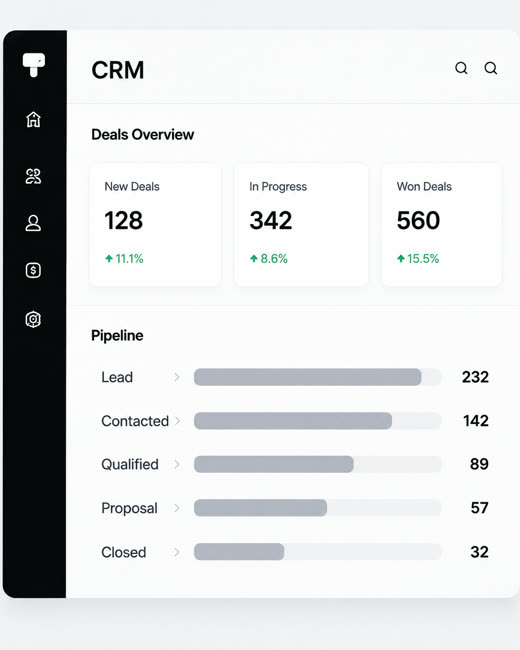Open the team members icon in the sidebar
Screen dimensions: 520x650
click(33, 176)
